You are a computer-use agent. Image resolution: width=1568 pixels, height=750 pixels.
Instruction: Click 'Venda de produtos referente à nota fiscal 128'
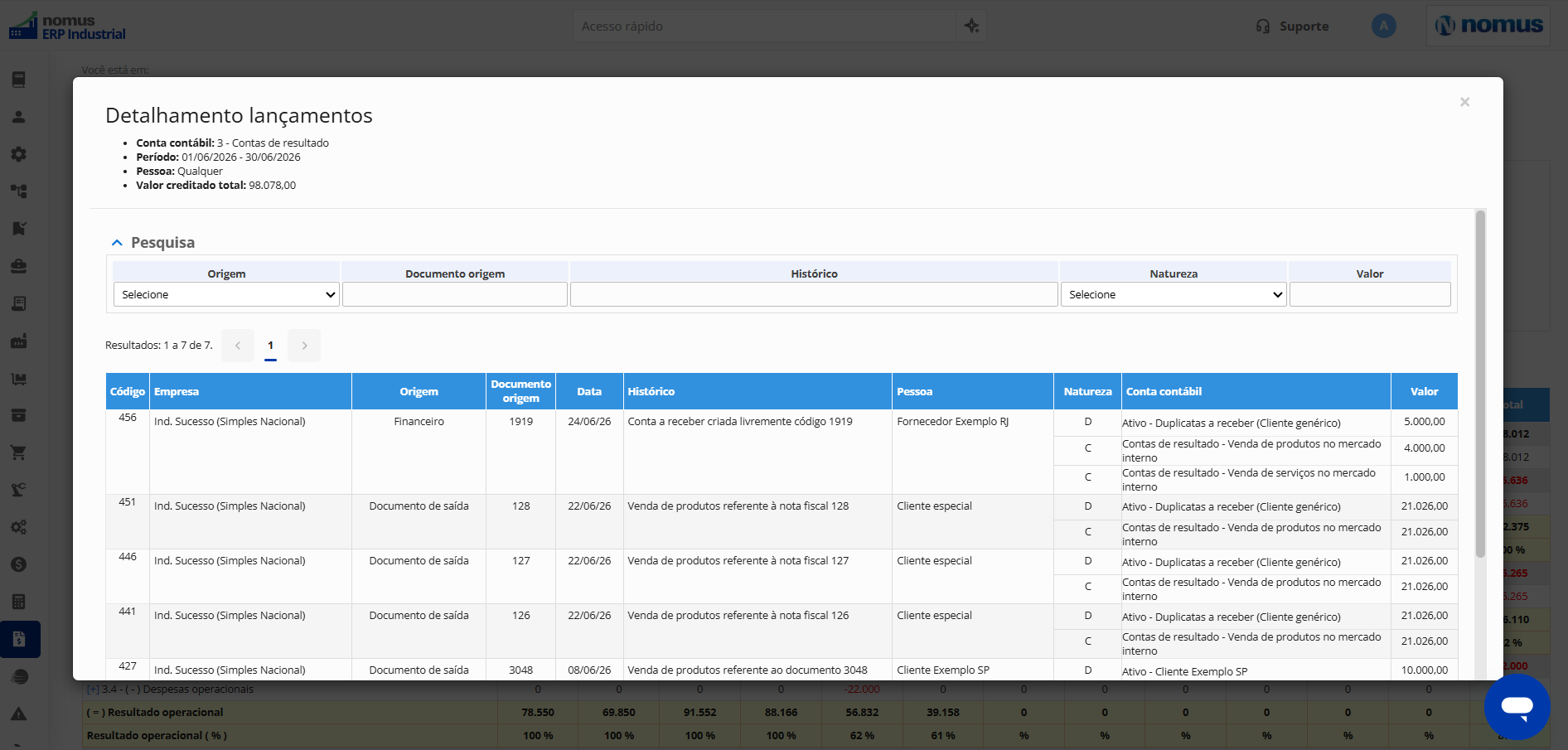coord(738,506)
